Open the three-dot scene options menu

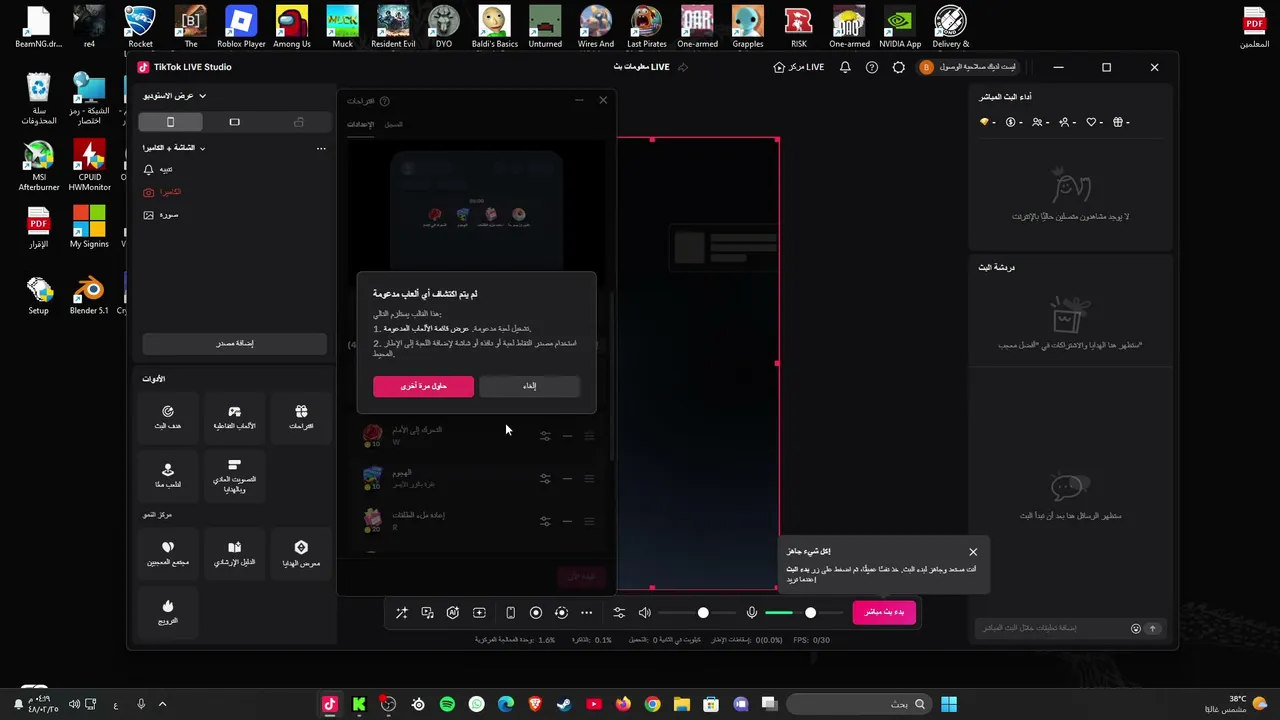click(x=321, y=148)
